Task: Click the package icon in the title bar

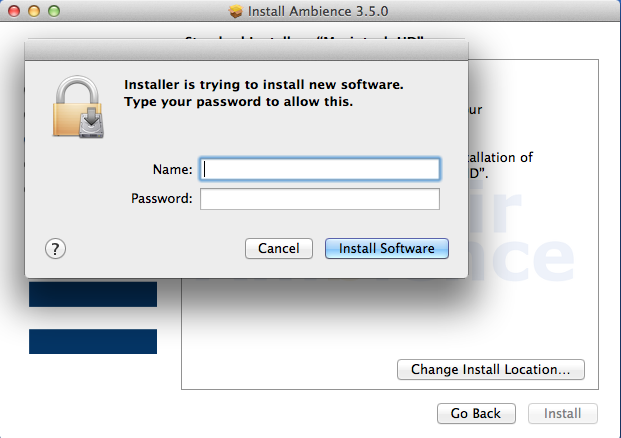Action: 236,11
